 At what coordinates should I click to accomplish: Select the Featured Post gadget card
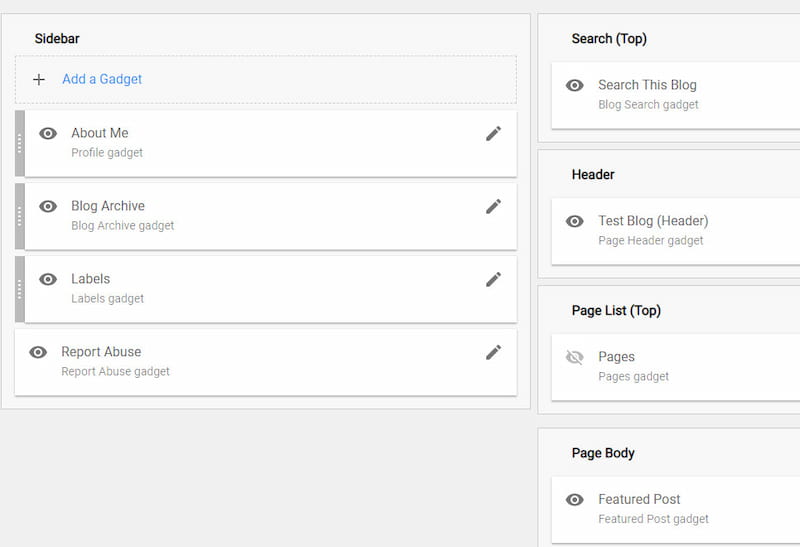[x=676, y=510]
